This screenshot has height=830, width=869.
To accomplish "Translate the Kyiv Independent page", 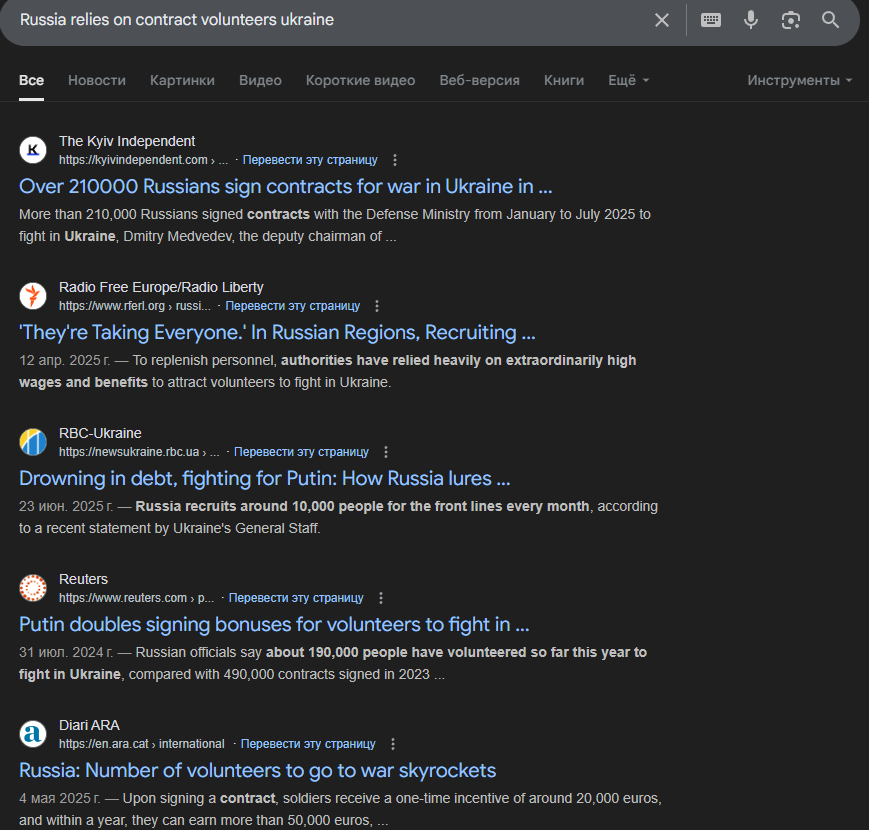I will coord(310,160).
